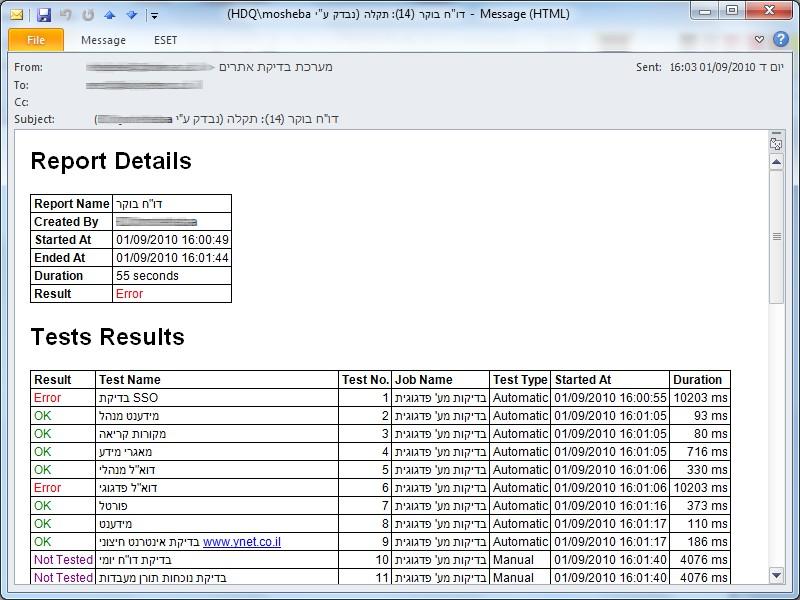Click Error result in test 1 row

tap(47, 398)
